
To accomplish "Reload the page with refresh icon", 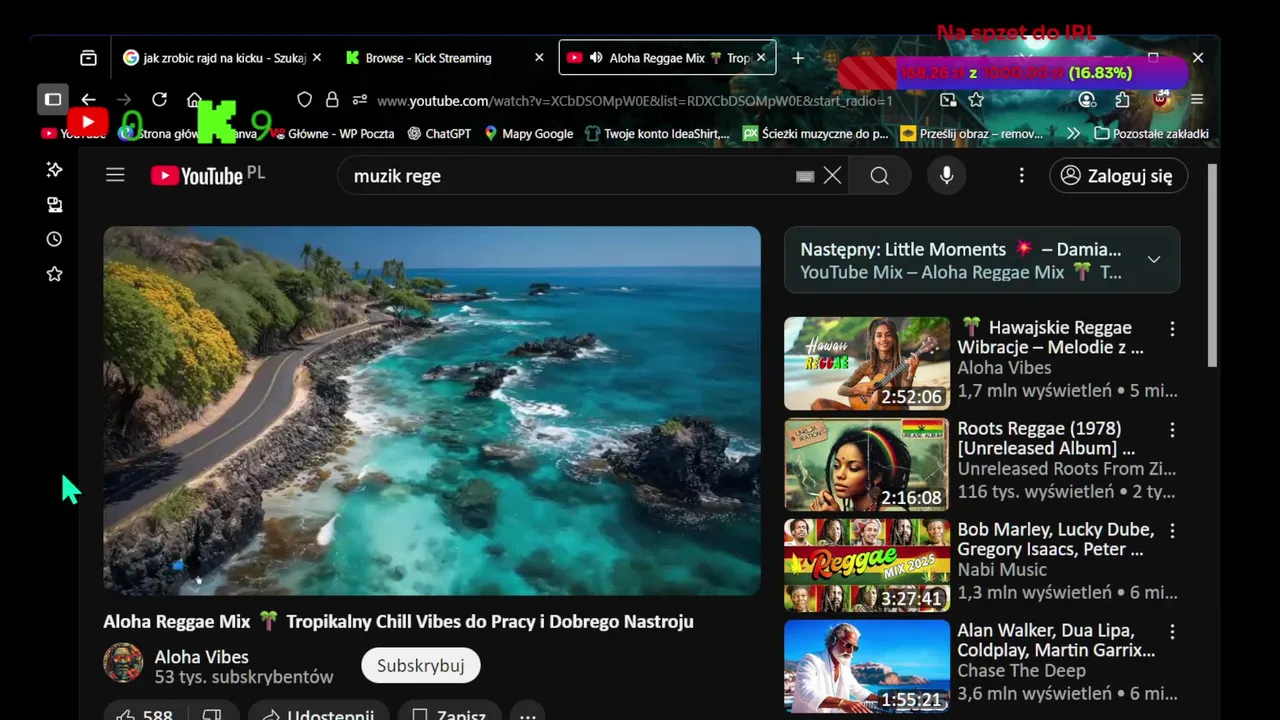I will 159,99.
